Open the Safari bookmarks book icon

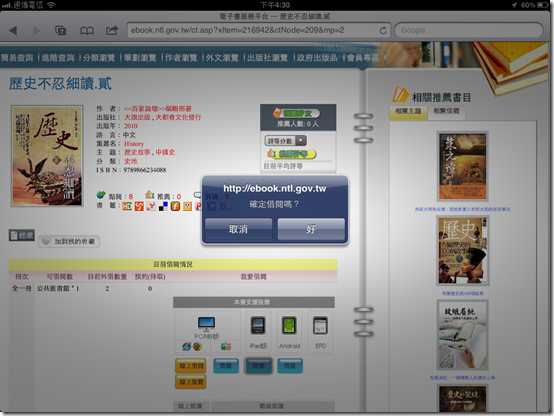point(87,31)
